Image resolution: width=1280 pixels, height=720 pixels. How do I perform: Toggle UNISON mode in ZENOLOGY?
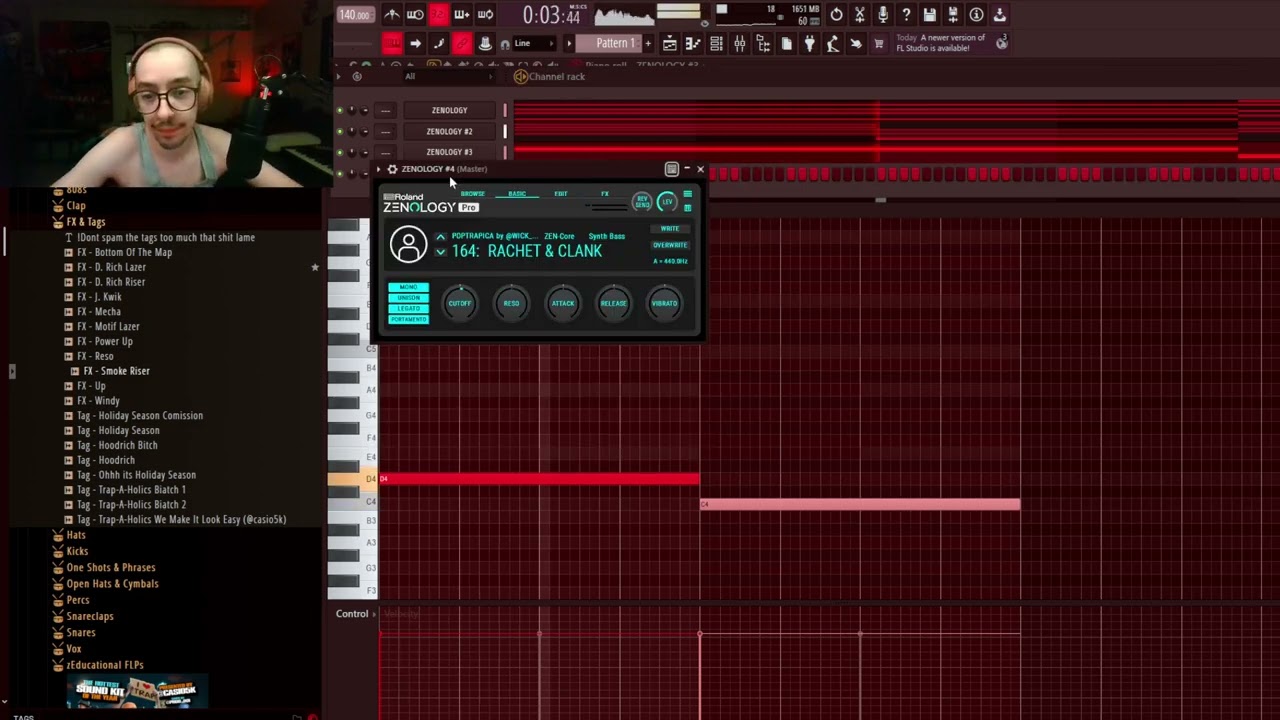pos(408,298)
